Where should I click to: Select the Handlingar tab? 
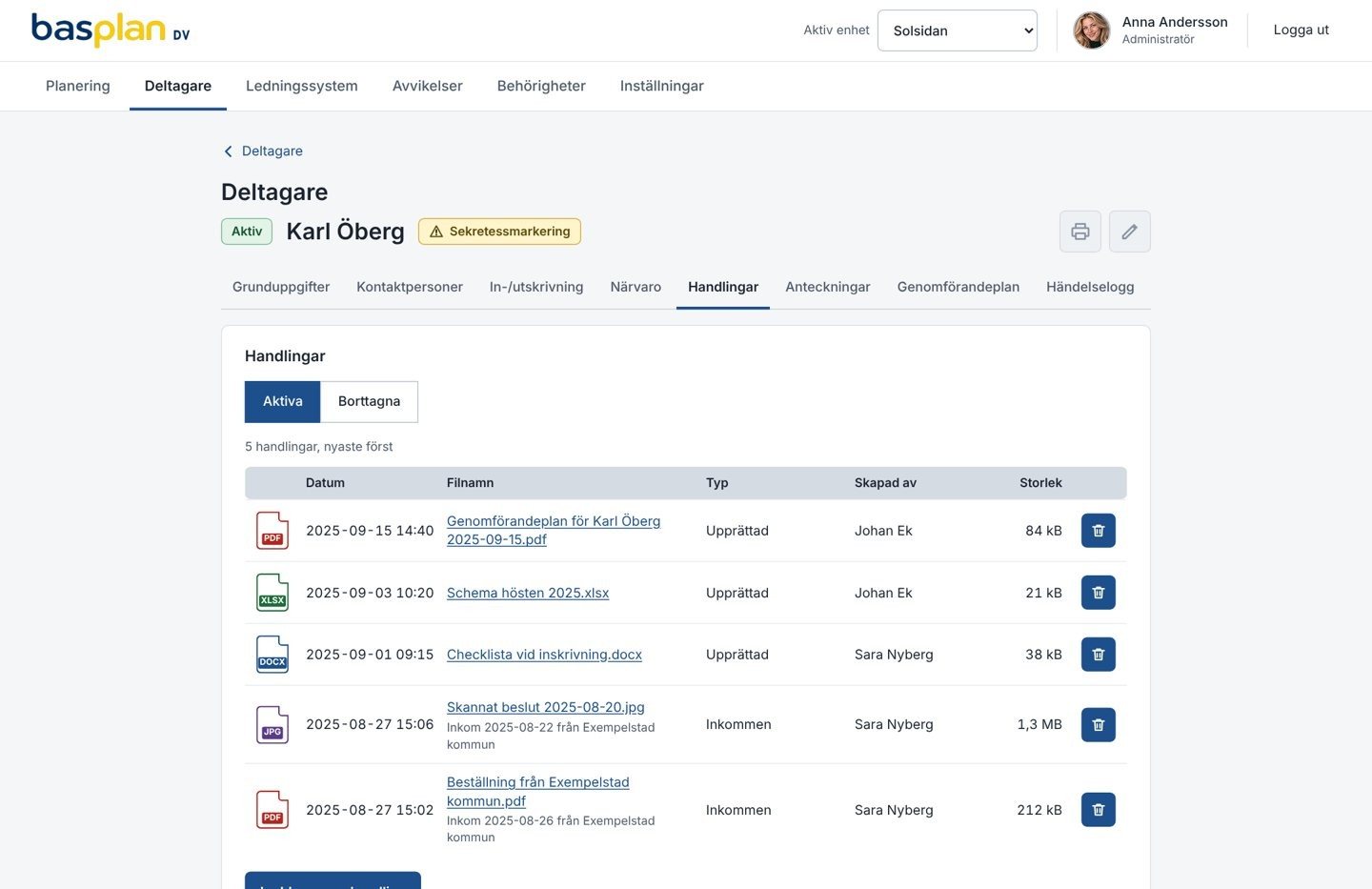pyautogui.click(x=723, y=287)
